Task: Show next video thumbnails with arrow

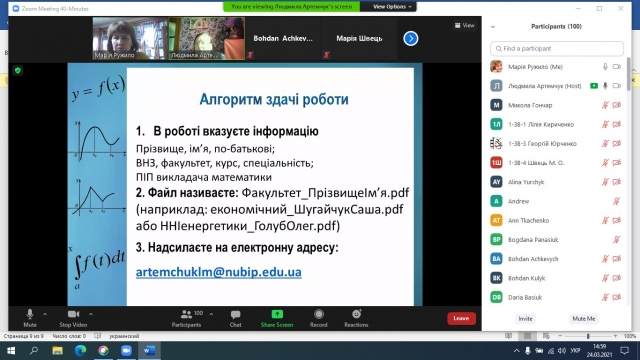Action: tap(411, 38)
